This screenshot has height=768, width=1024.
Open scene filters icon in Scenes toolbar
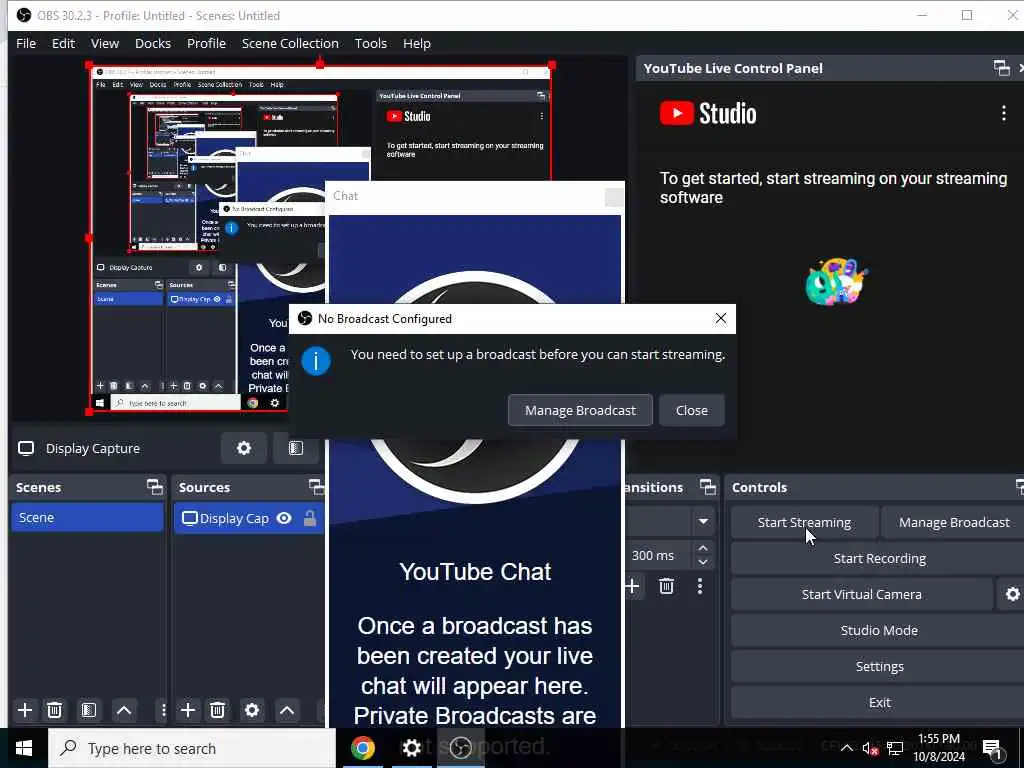[89, 710]
